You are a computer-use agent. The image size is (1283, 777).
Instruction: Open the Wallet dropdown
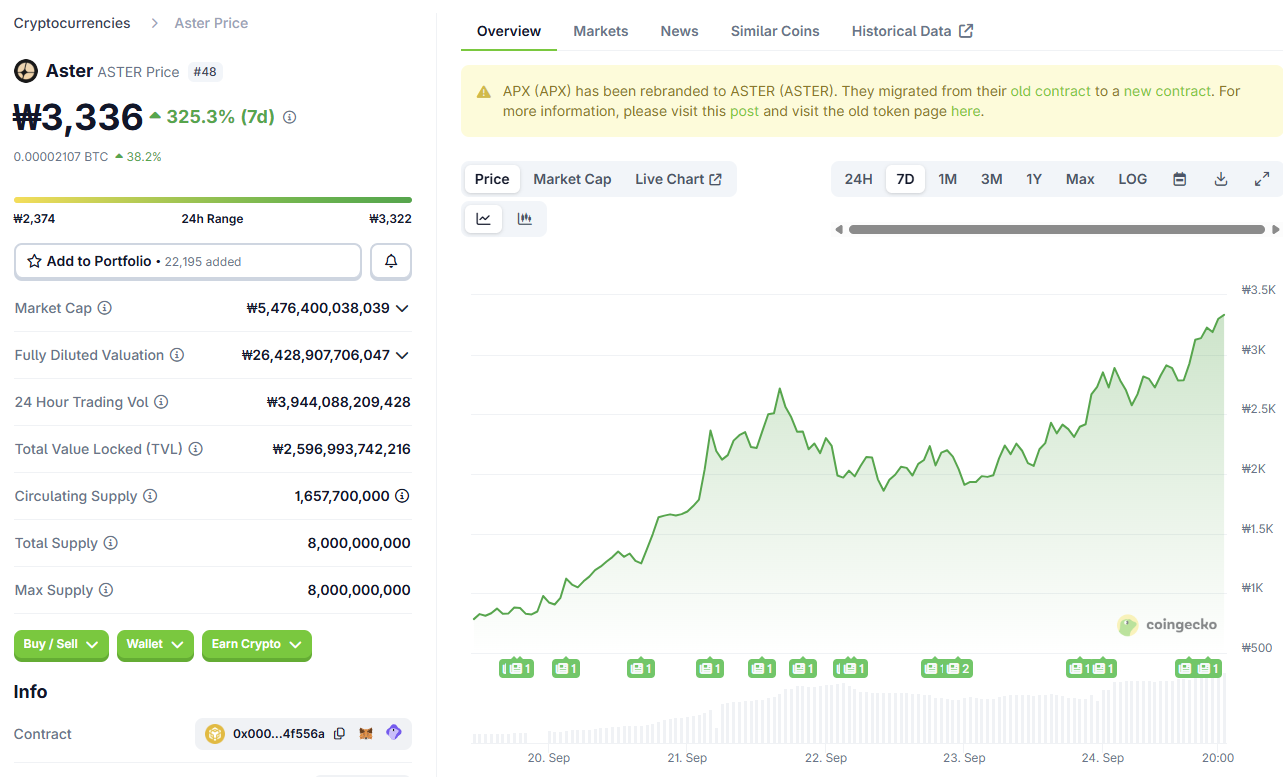tap(155, 645)
